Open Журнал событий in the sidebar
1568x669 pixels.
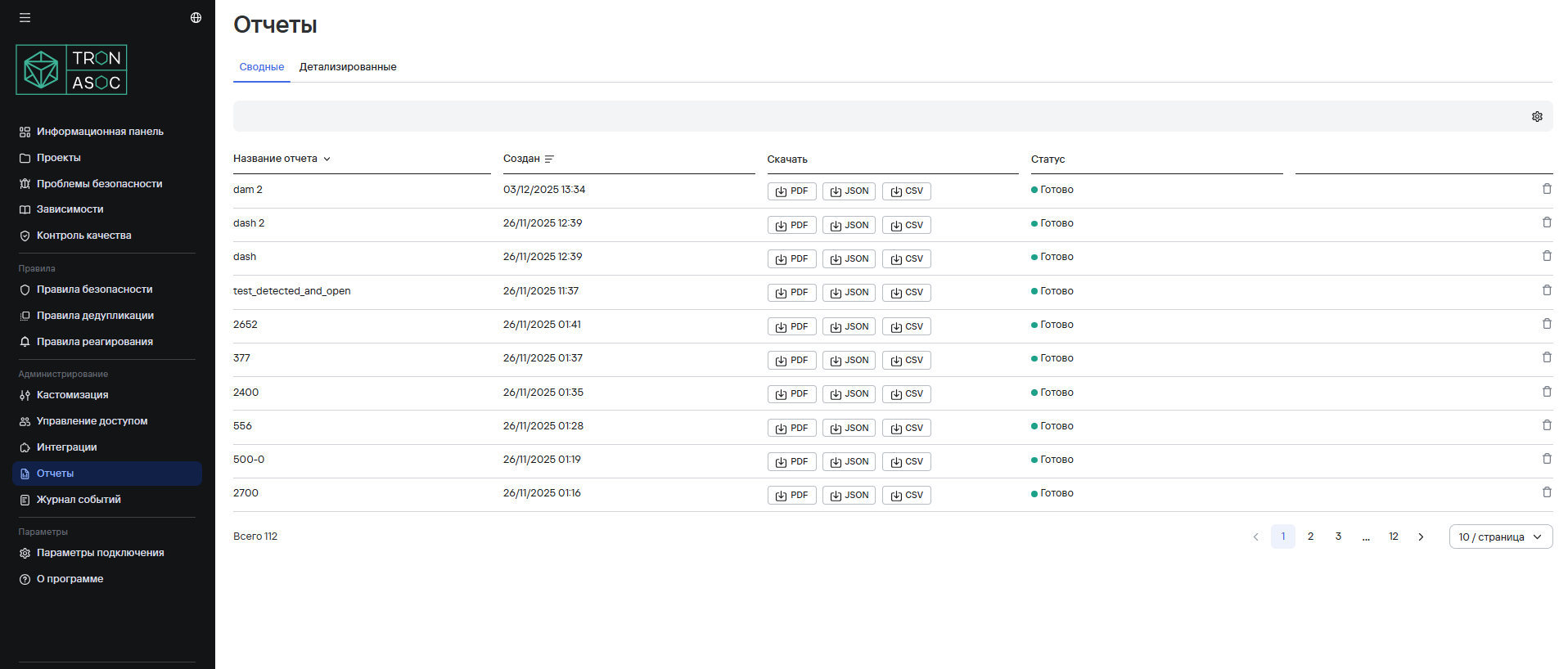79,500
